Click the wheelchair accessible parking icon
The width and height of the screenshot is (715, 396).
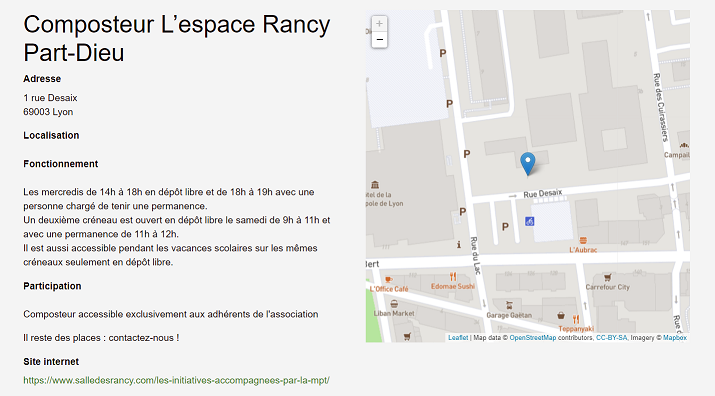click(529, 221)
